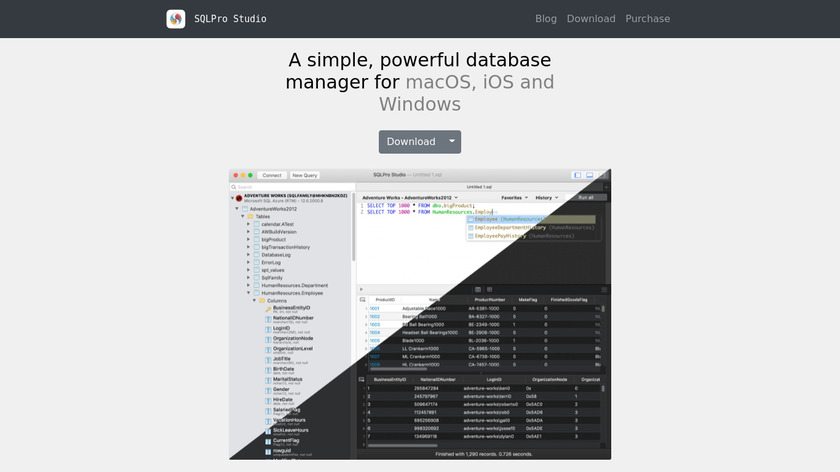
Task: Open the History dropdown in the query editor
Action: pos(546,198)
